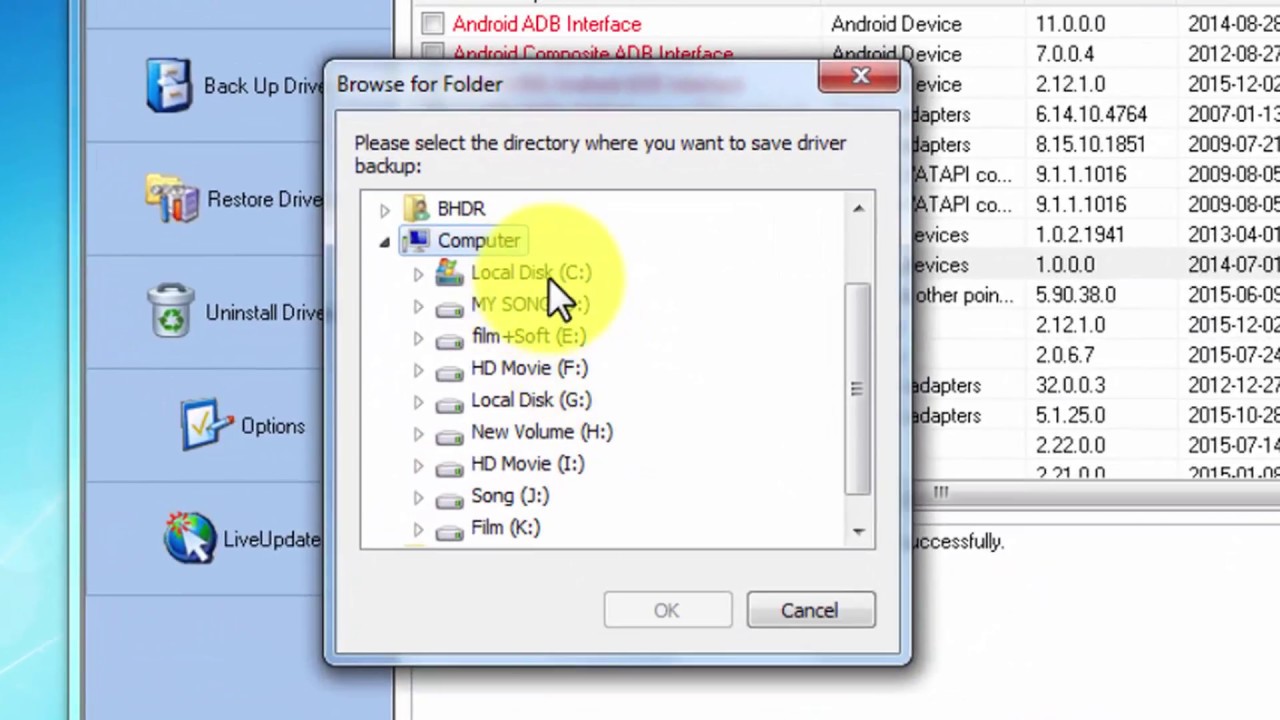Click version 11.0.0.0 cell
This screenshot has width=1280, height=720.
1069,24
